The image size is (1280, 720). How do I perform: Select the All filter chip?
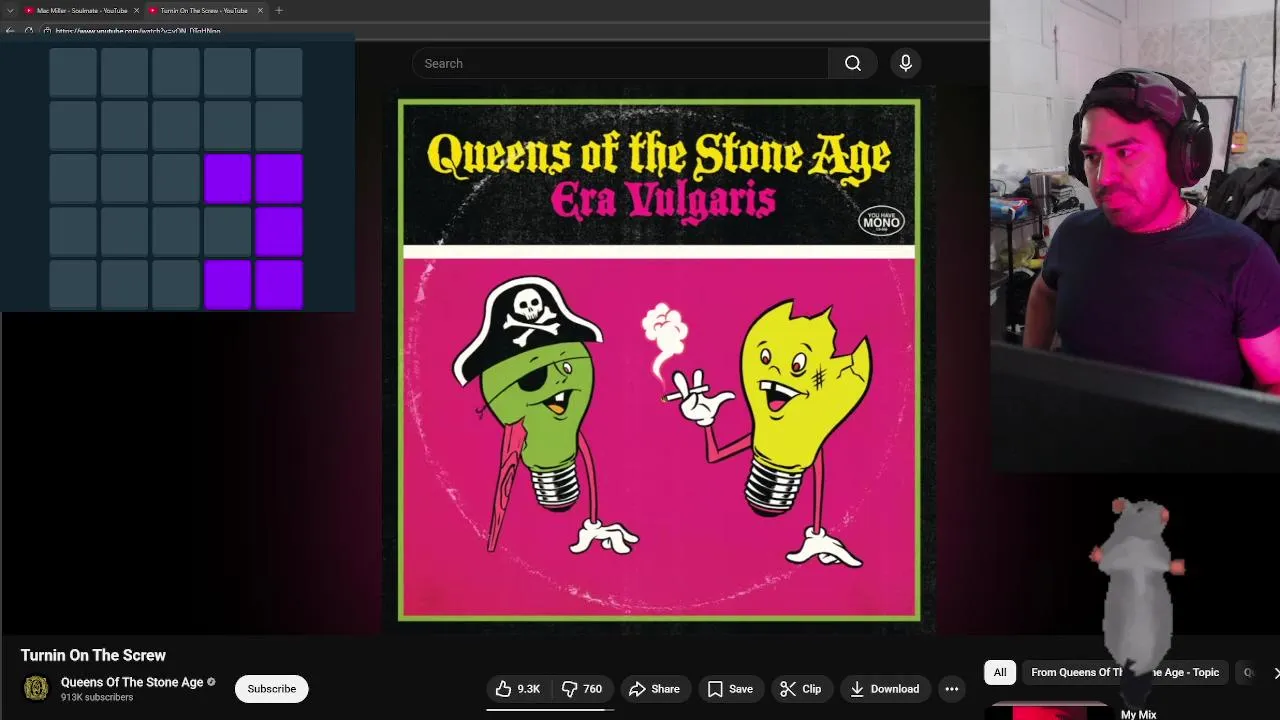pyautogui.click(x=1000, y=672)
